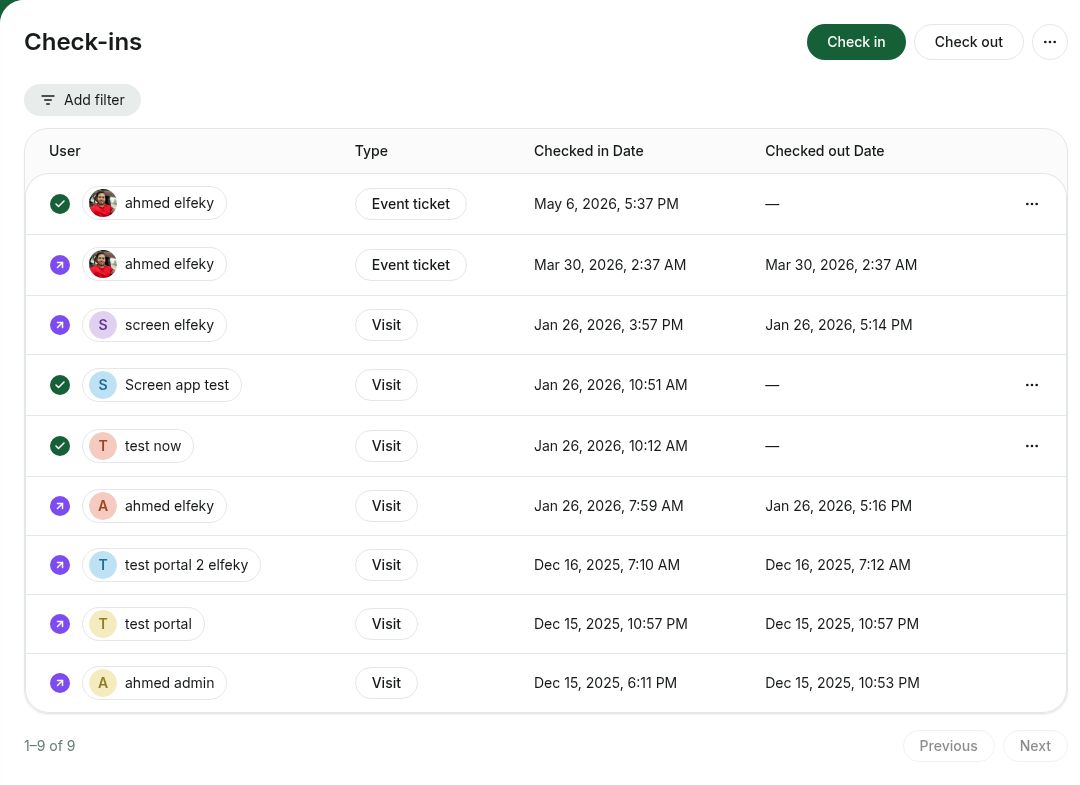Go to the Previous page

948,746
